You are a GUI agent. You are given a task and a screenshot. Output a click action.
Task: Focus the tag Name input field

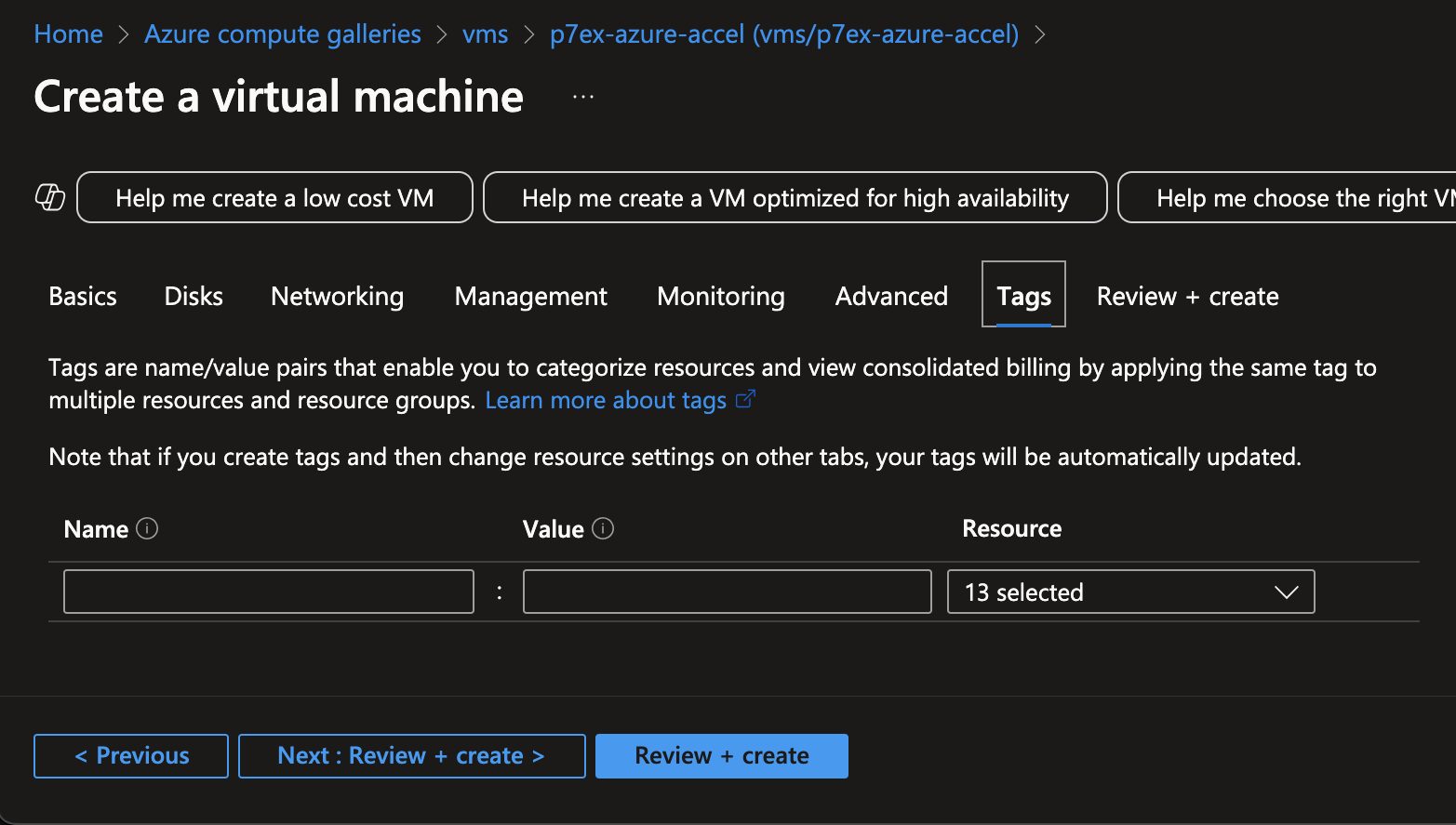268,592
